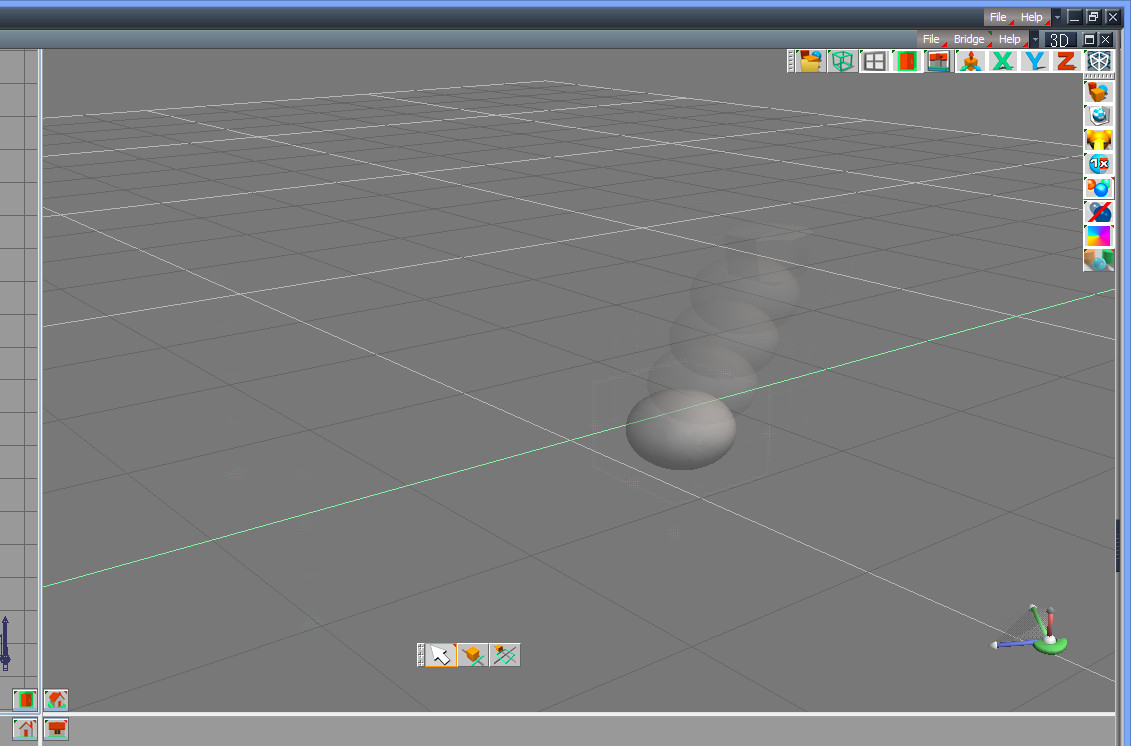Click the orange cube on axis line icon
This screenshot has height=746, width=1131.
point(473,655)
